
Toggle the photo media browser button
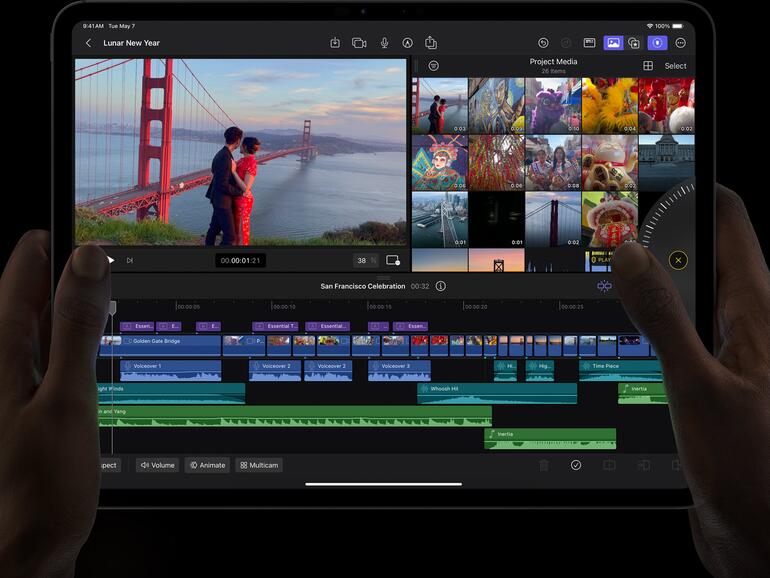tap(613, 43)
